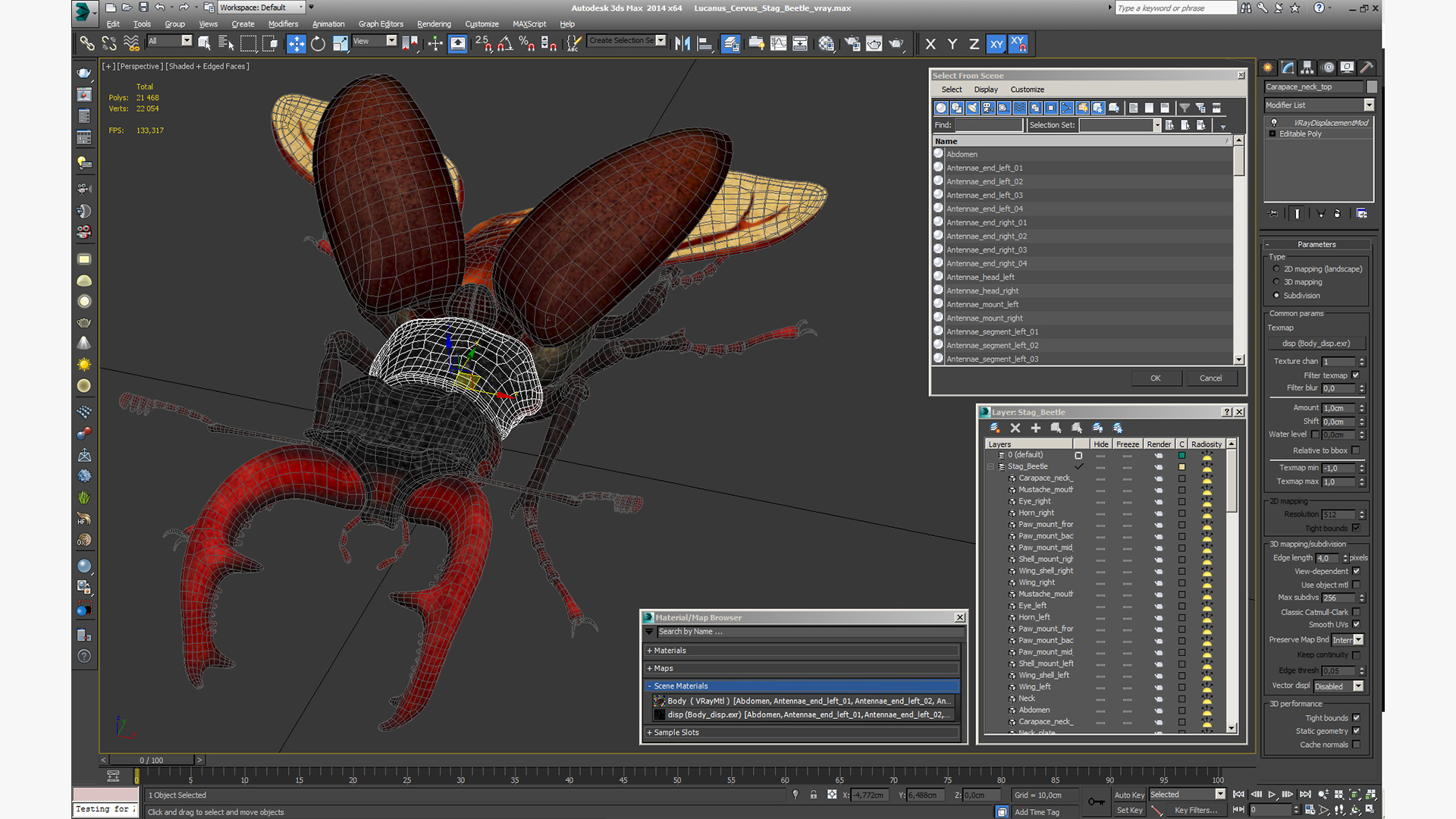Click the disp (Body_disp.exr) texmap button

[x=1316, y=344]
